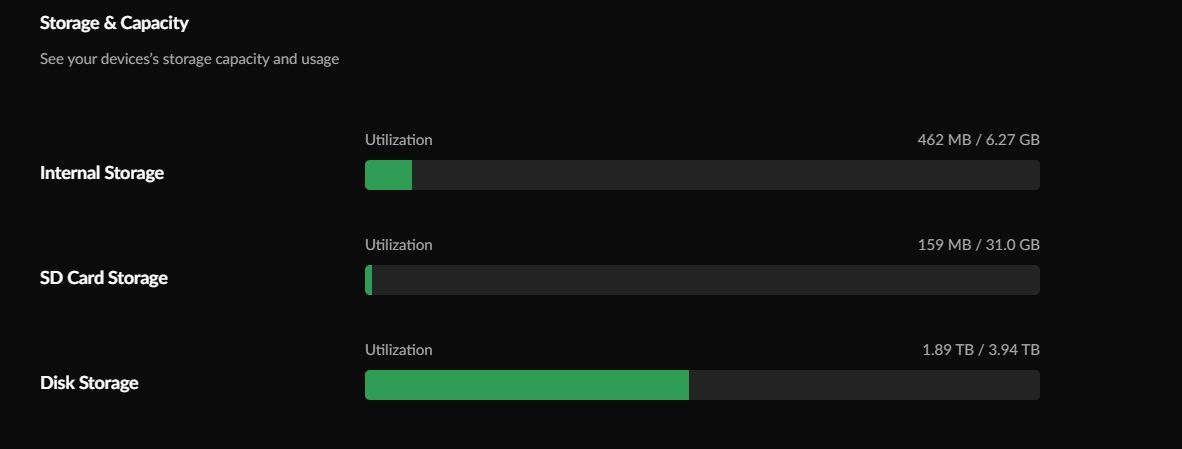
Task: Click the Storage & Capacity heading
Action: [x=114, y=22]
